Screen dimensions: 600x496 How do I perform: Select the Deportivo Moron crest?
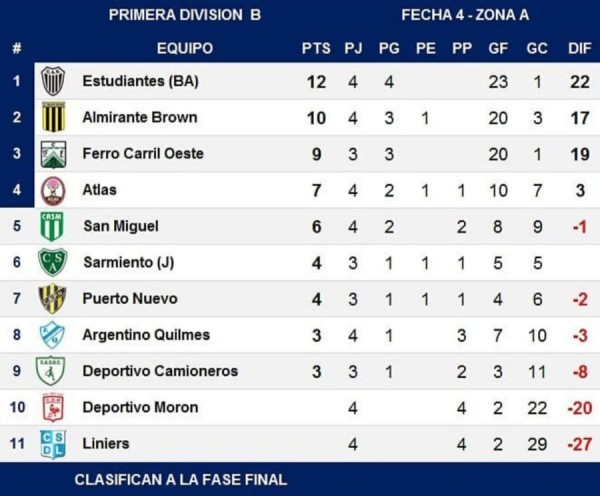(52, 407)
